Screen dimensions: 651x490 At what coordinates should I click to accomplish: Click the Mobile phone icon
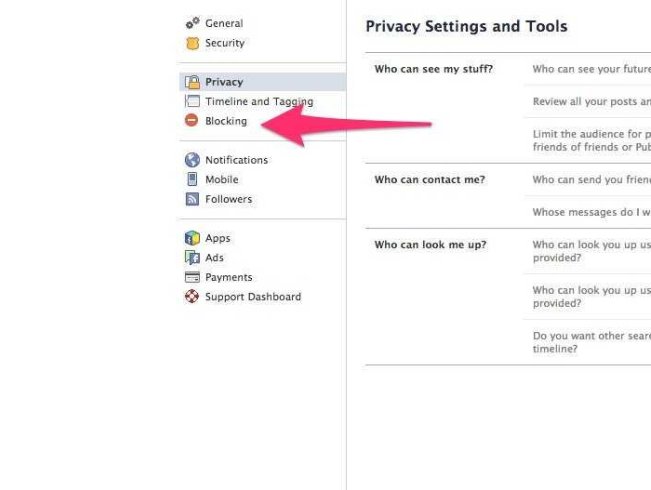coord(192,179)
